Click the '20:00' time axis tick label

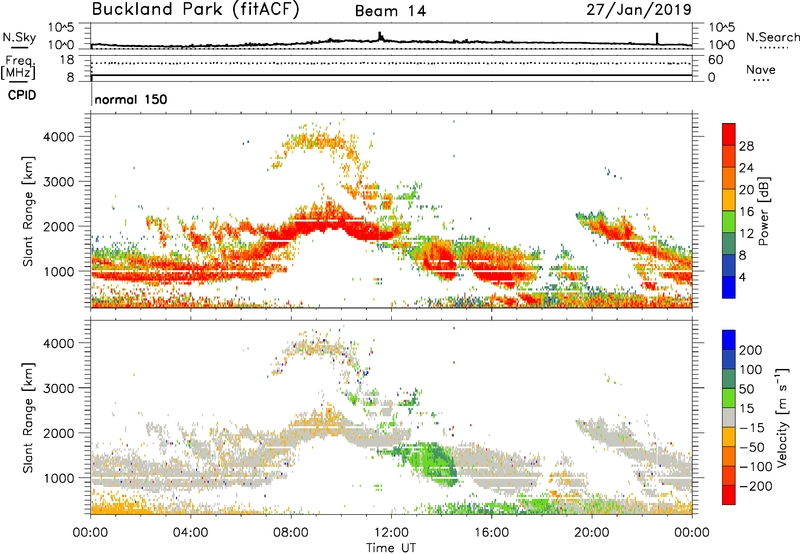tap(592, 533)
